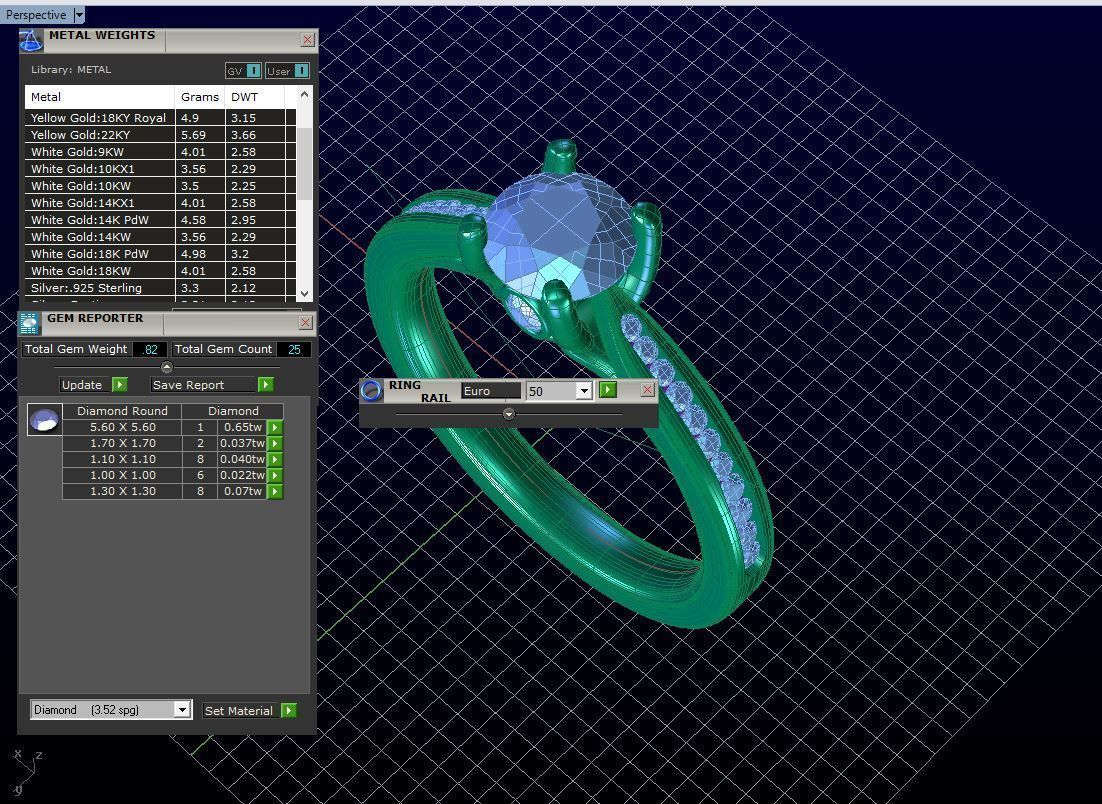
Task: Open the Diamond (3.52 spg) material dropdown
Action: (x=182, y=710)
